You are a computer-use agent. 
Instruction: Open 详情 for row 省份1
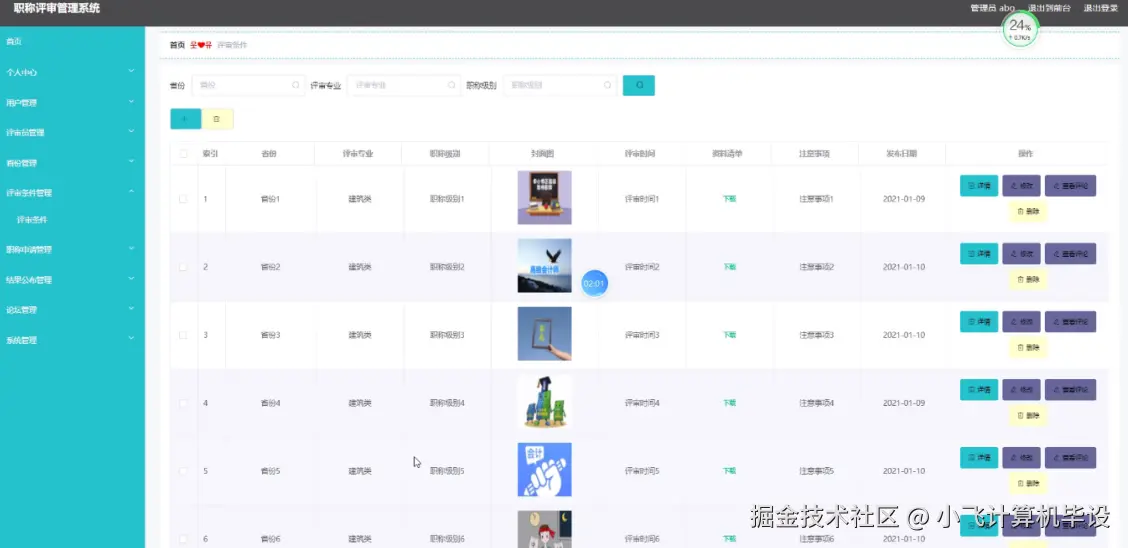(979, 186)
